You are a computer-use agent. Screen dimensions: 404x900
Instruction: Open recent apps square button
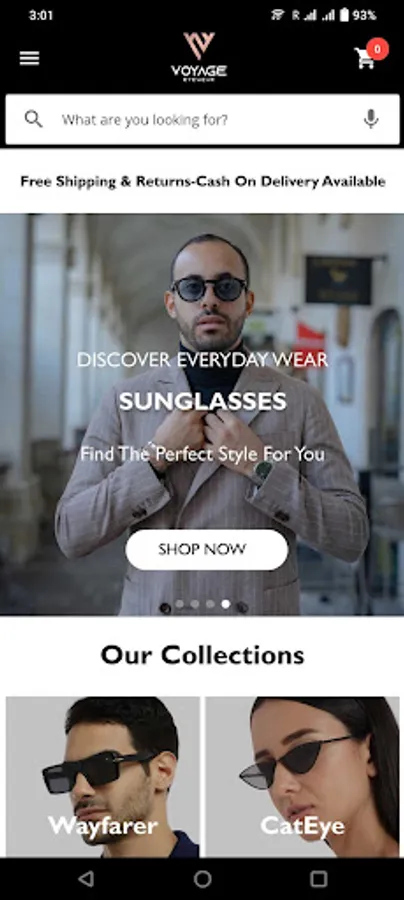click(318, 879)
